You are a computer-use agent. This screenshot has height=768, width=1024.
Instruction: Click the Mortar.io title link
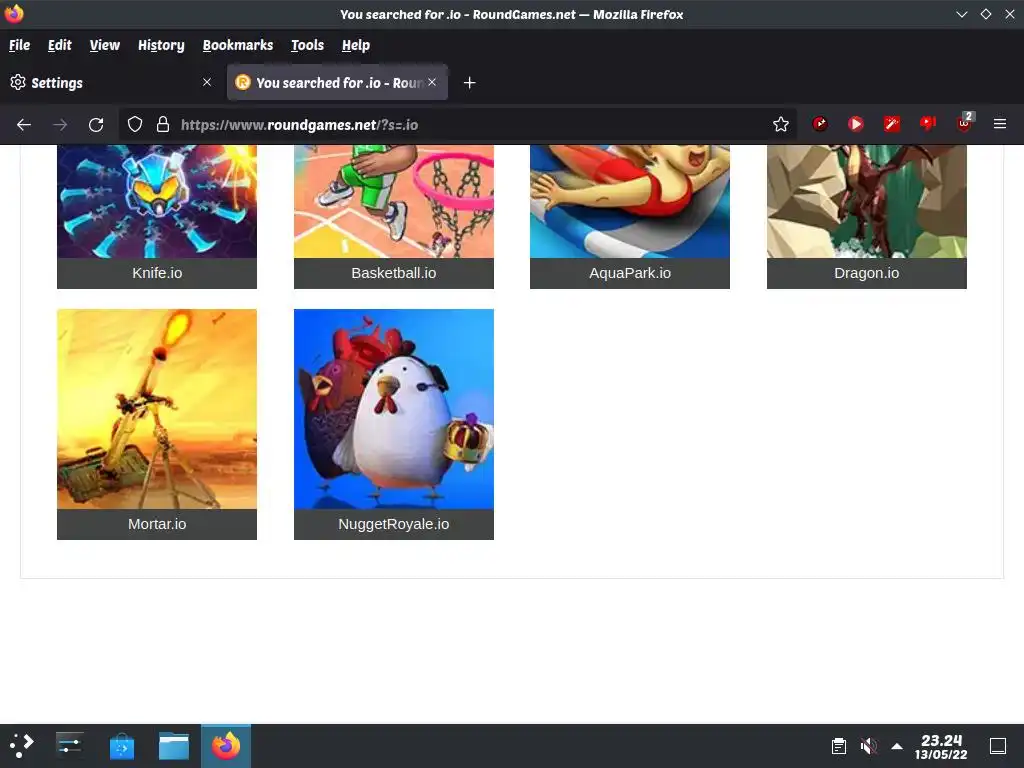click(157, 524)
